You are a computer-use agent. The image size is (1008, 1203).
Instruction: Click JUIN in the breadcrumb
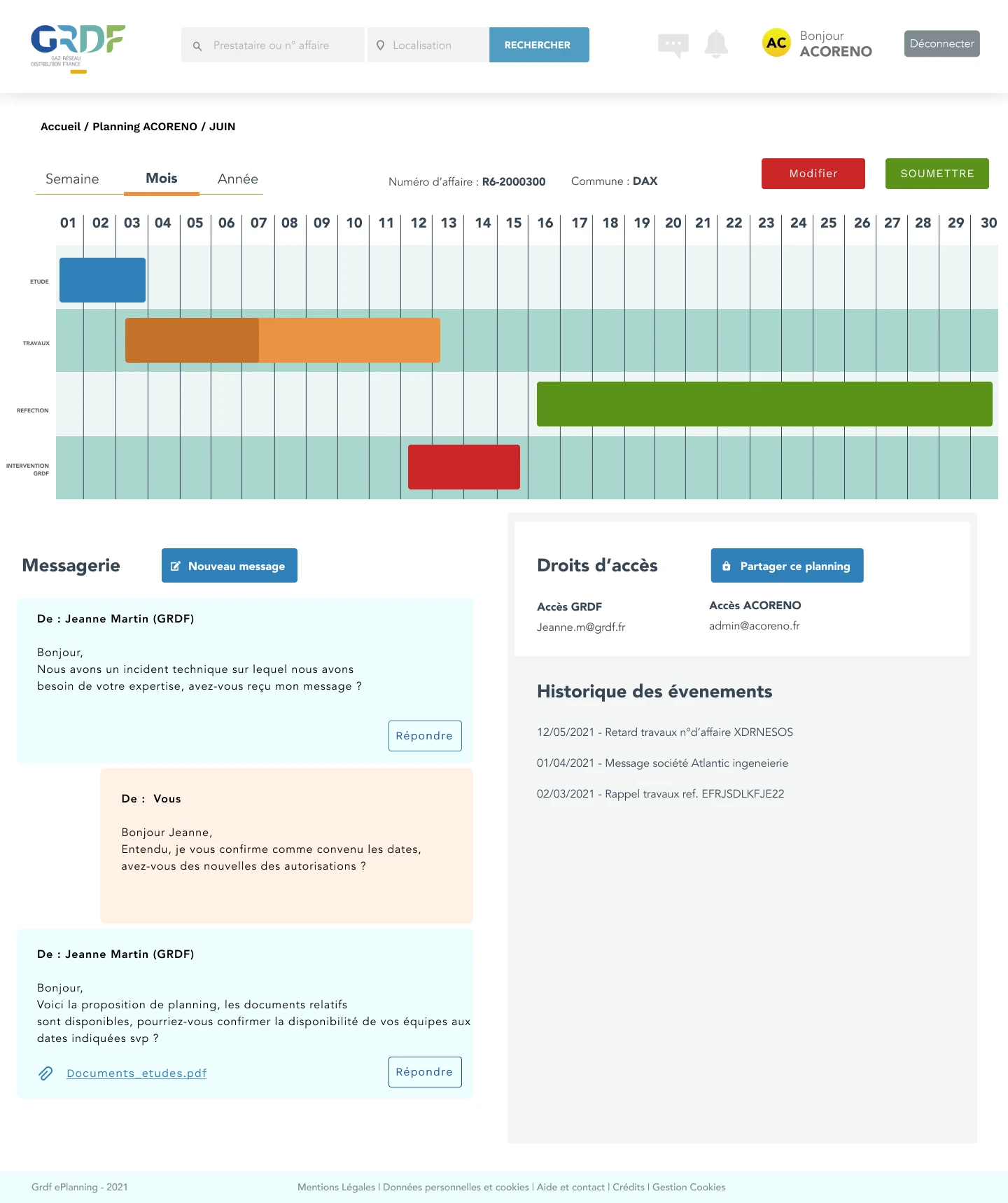click(x=222, y=127)
